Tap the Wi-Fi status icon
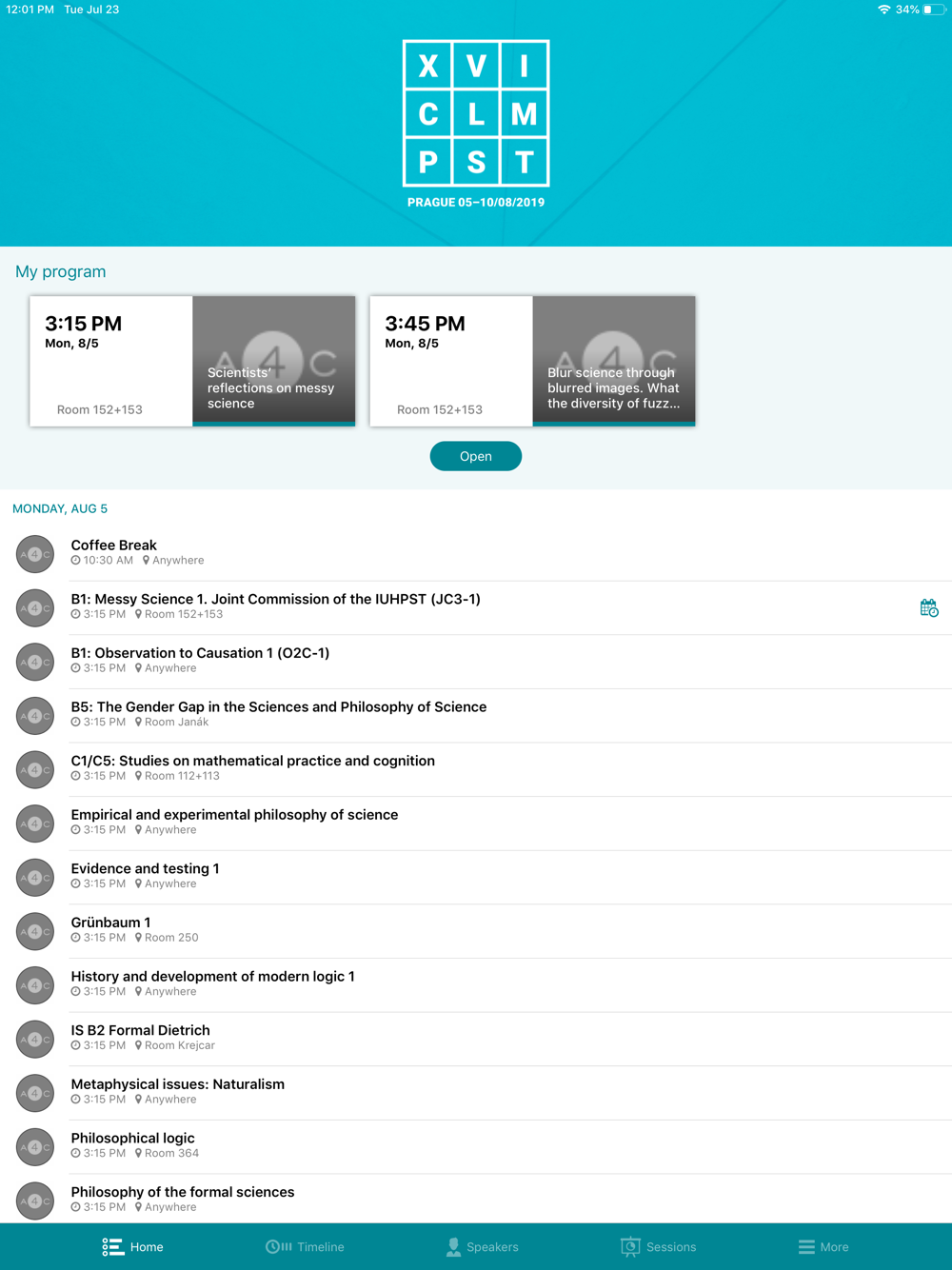The image size is (952, 1270). [x=884, y=10]
